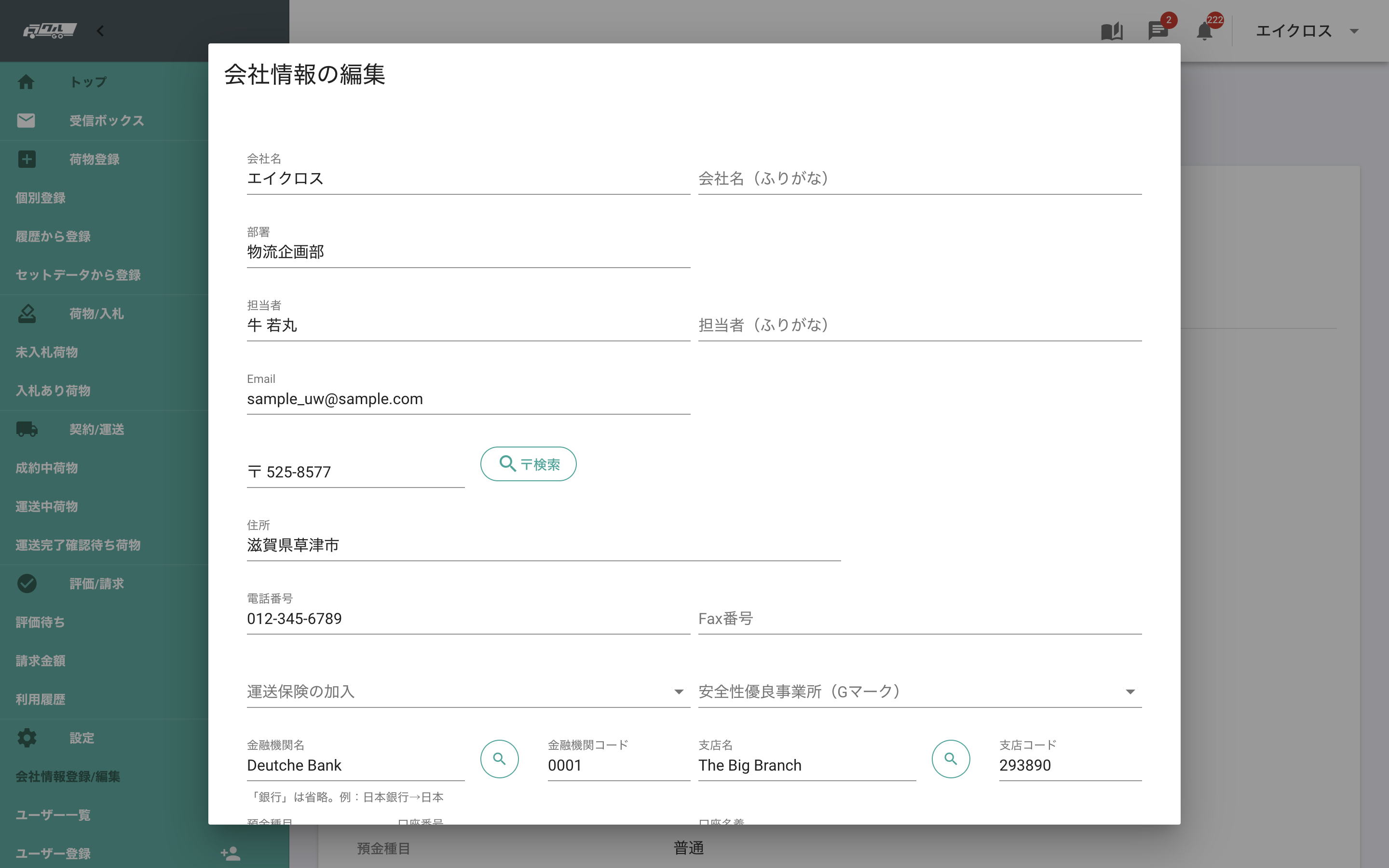The image size is (1389, 868).
Task: Open the manual book icon
Action: click(x=1112, y=31)
